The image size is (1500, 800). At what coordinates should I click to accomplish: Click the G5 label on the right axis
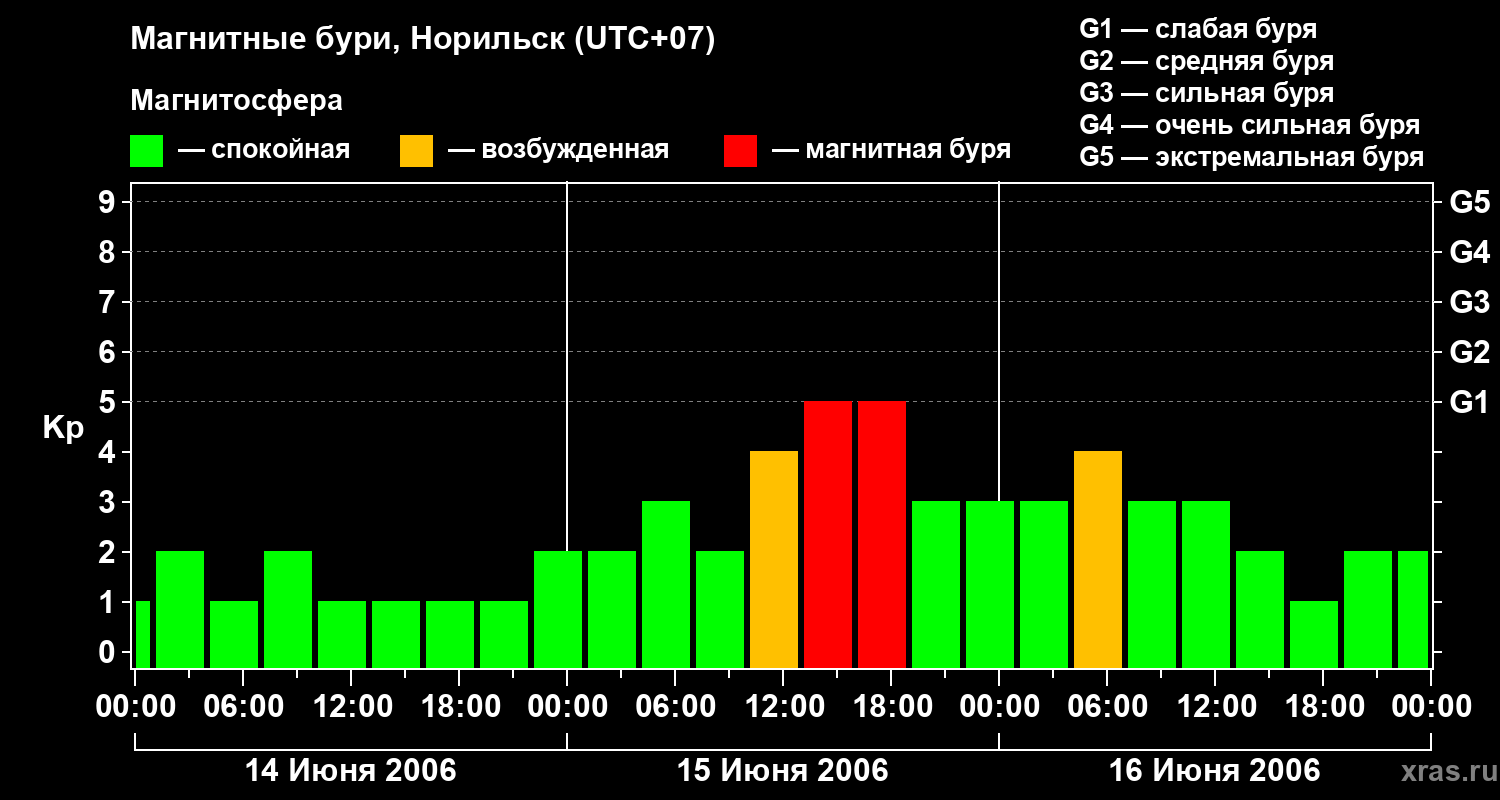point(1469,202)
